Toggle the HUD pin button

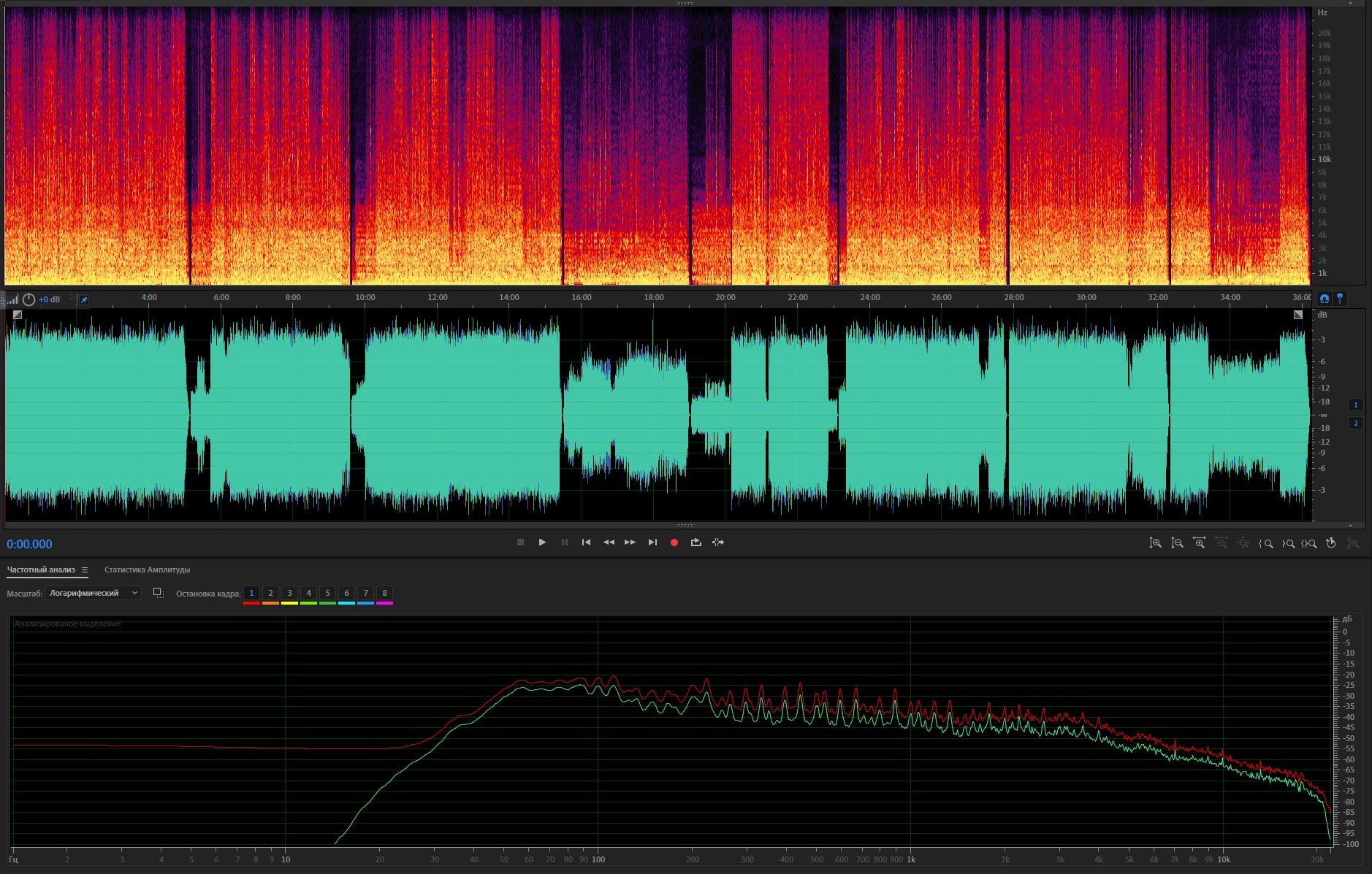[84, 300]
